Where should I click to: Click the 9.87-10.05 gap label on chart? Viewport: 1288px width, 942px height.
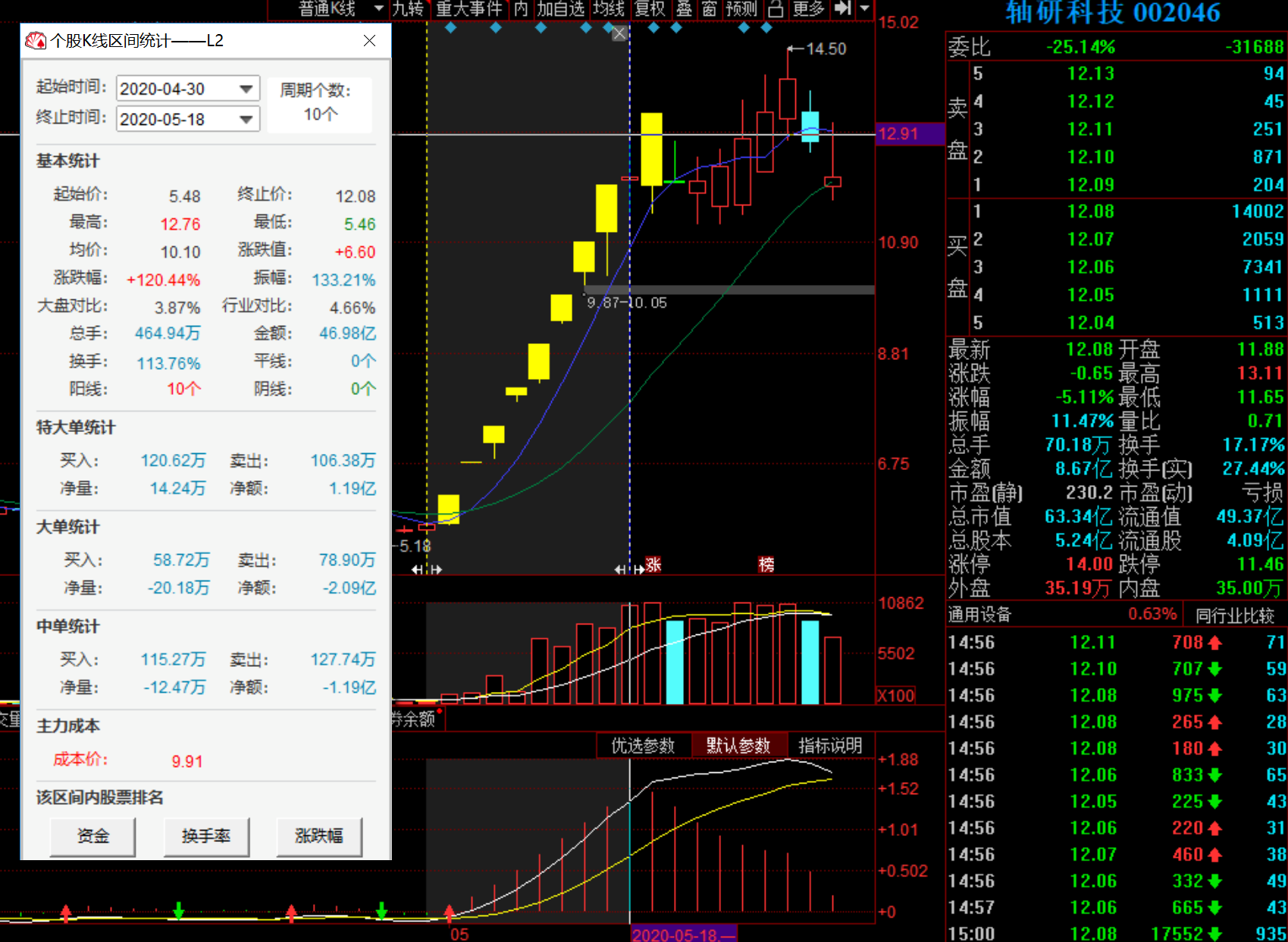pyautogui.click(x=627, y=303)
